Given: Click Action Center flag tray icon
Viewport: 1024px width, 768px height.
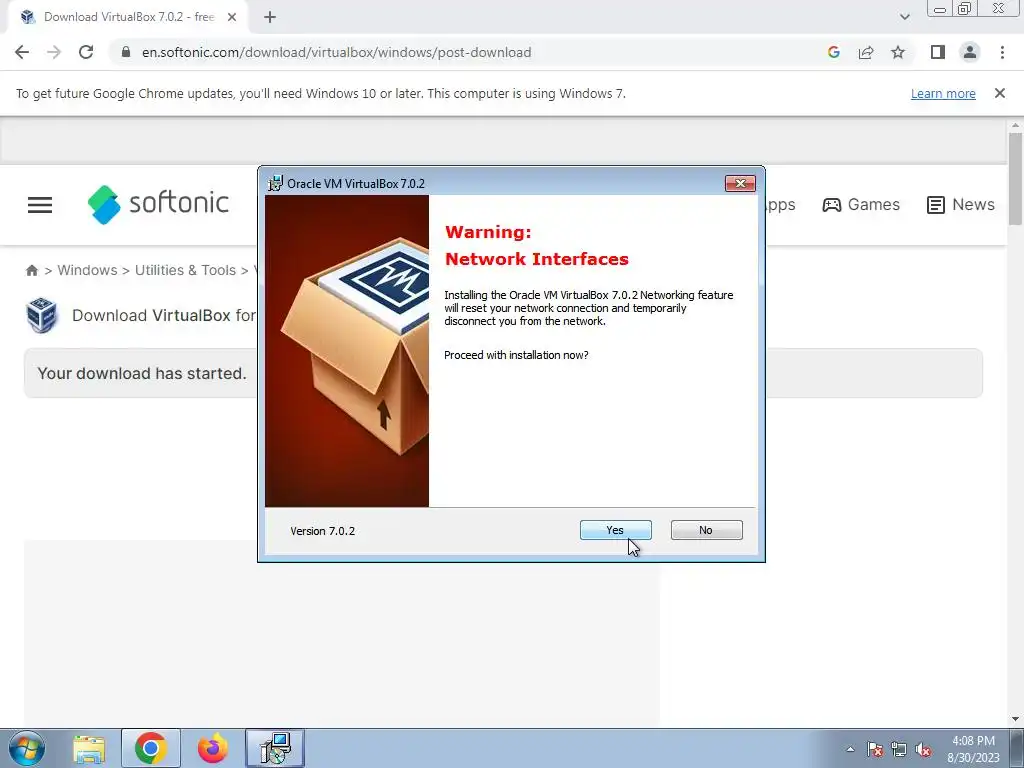Looking at the screenshot, I should [x=875, y=749].
